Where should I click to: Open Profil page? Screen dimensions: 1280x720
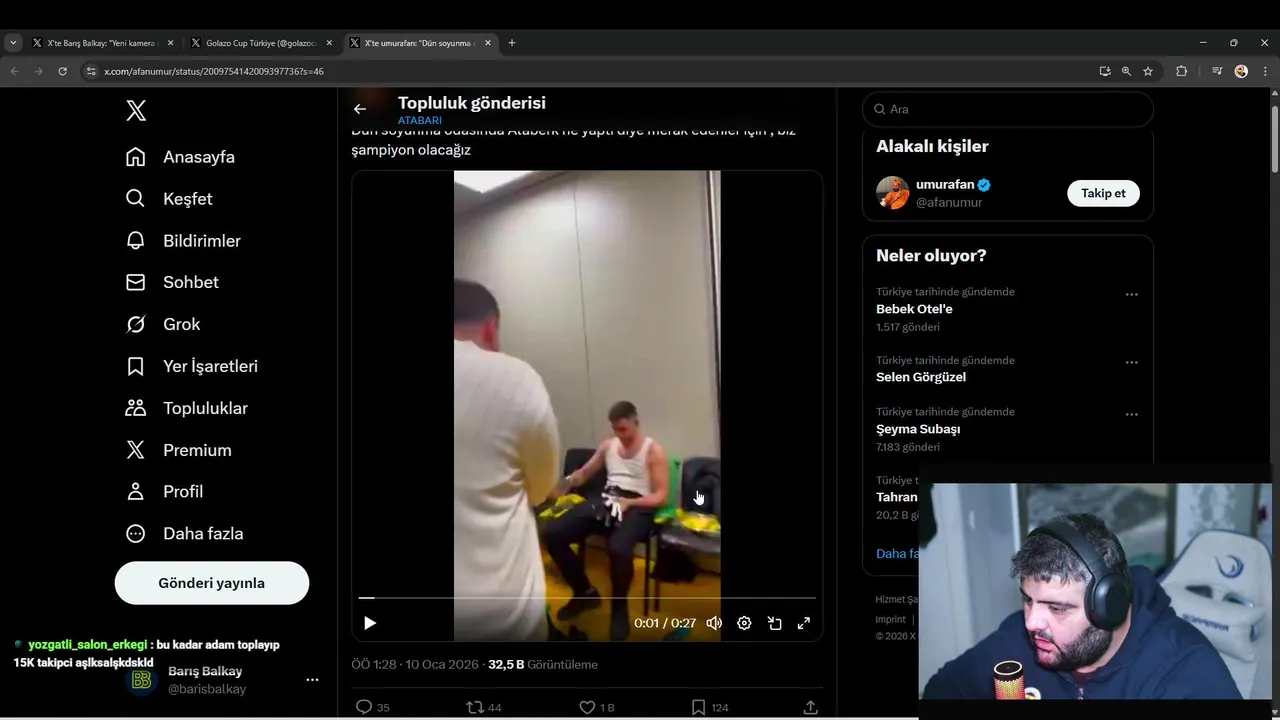[164, 492]
